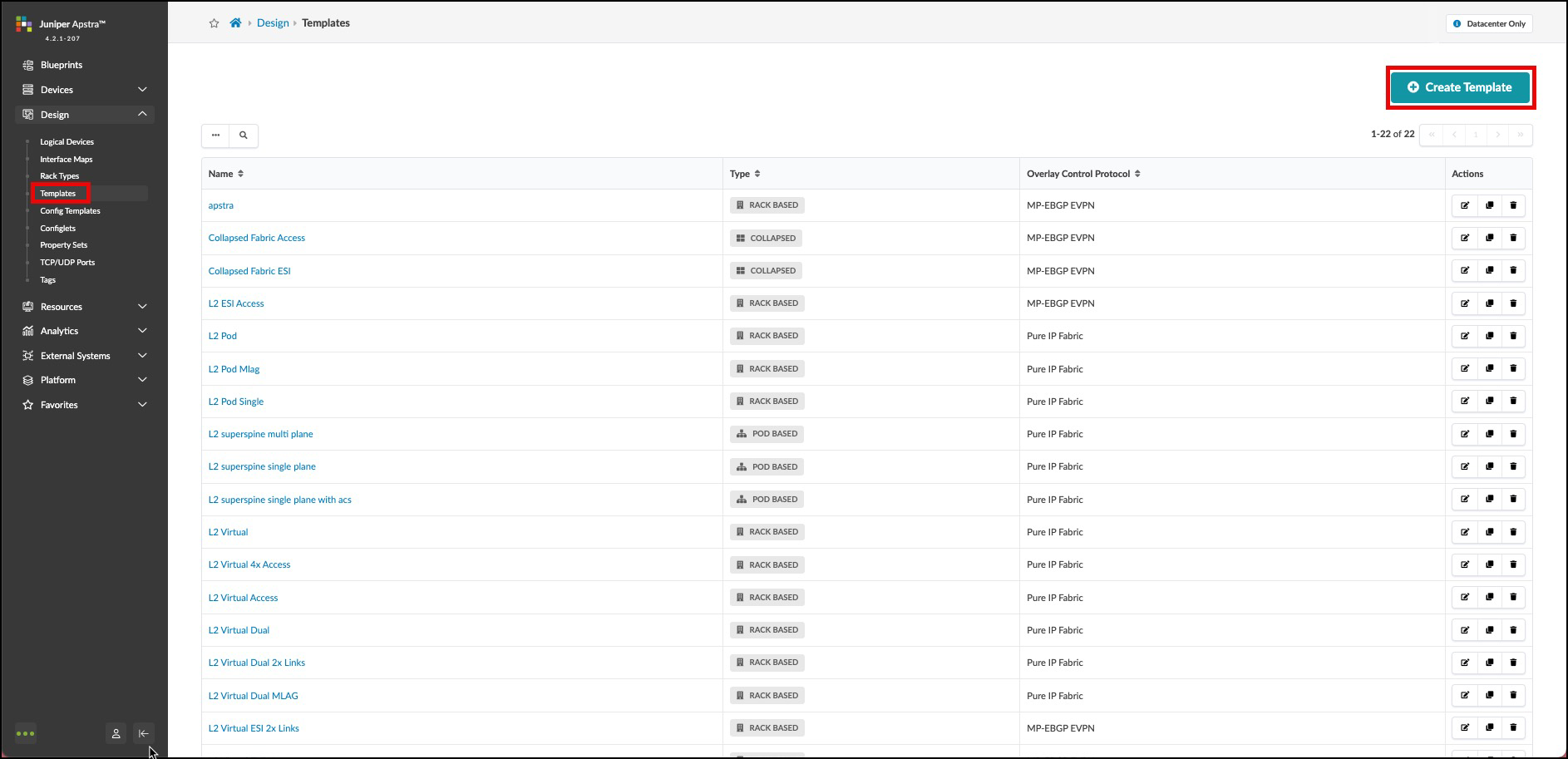Delete the L2 Pod template
Image resolution: width=1568 pixels, height=759 pixels.
(x=1513, y=336)
